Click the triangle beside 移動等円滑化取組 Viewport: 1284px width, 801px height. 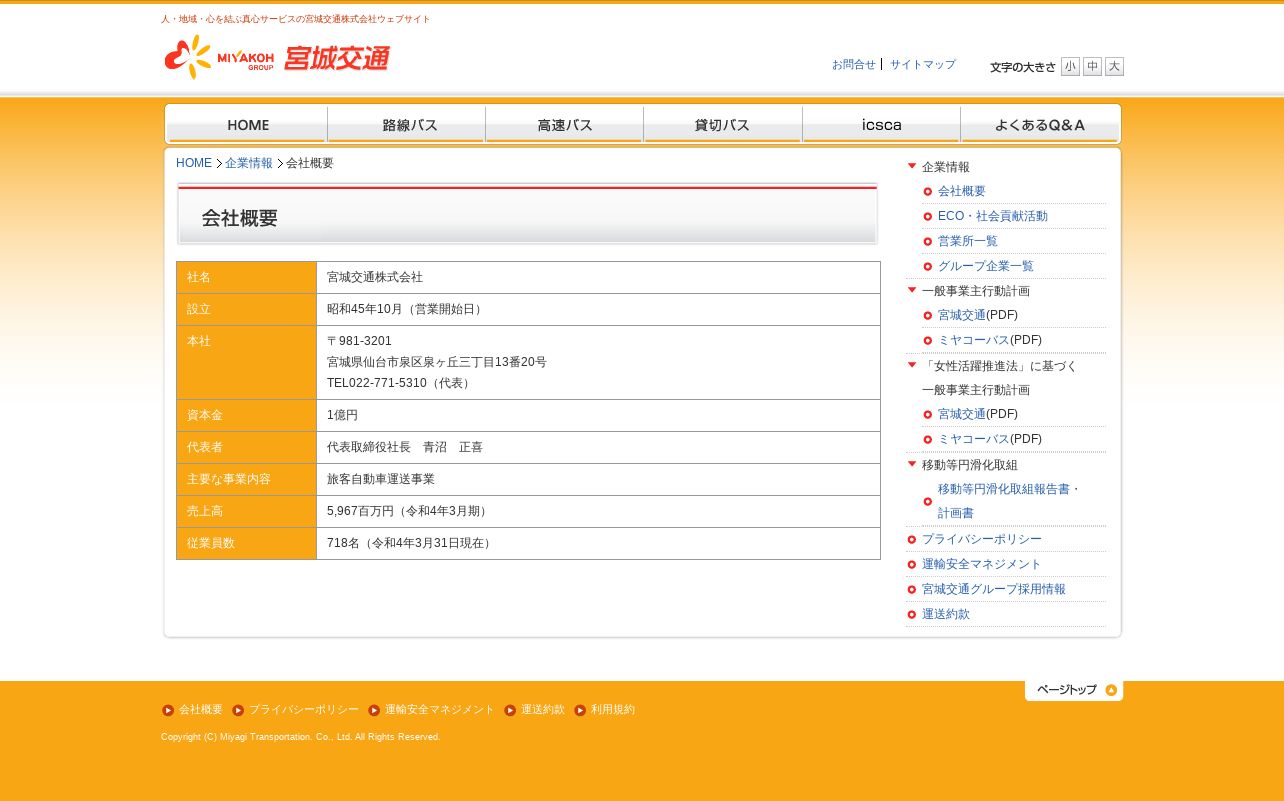[x=912, y=464]
